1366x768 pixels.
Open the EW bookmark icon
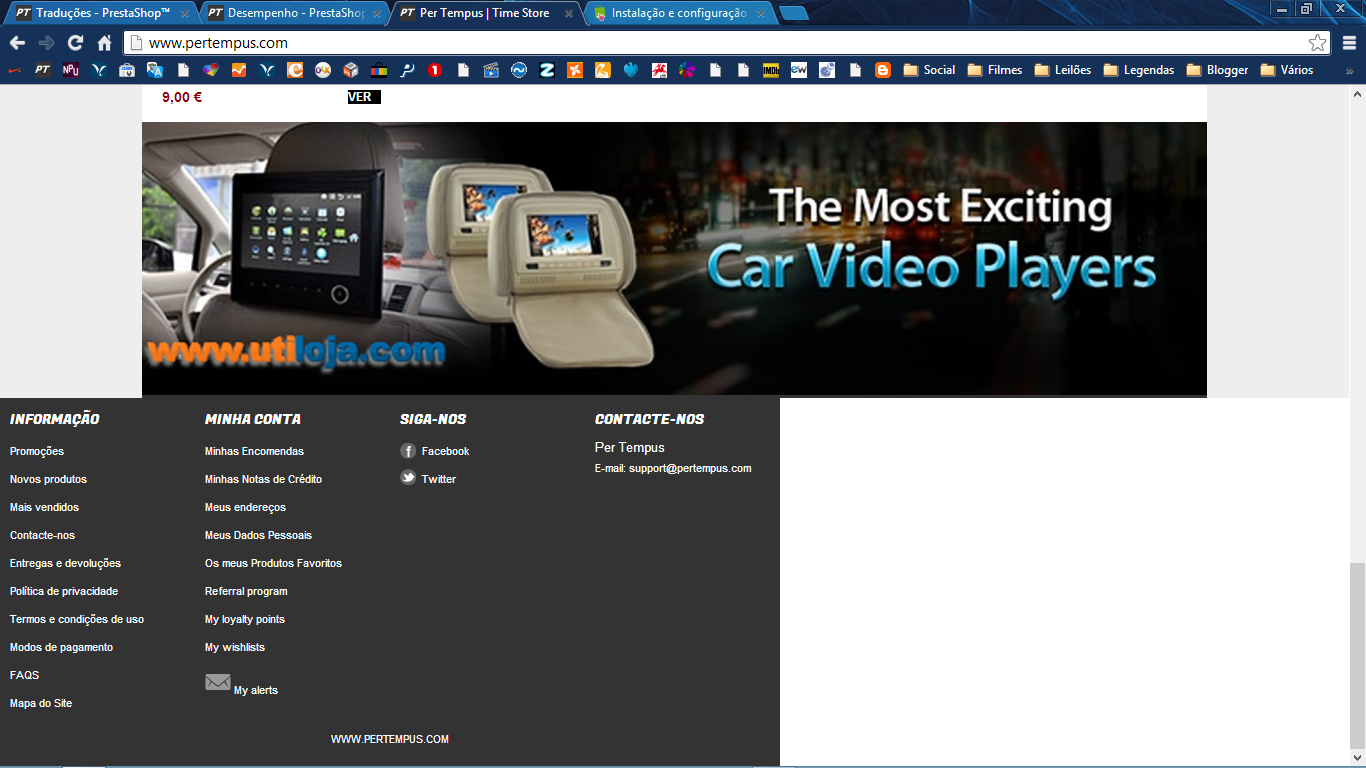799,70
